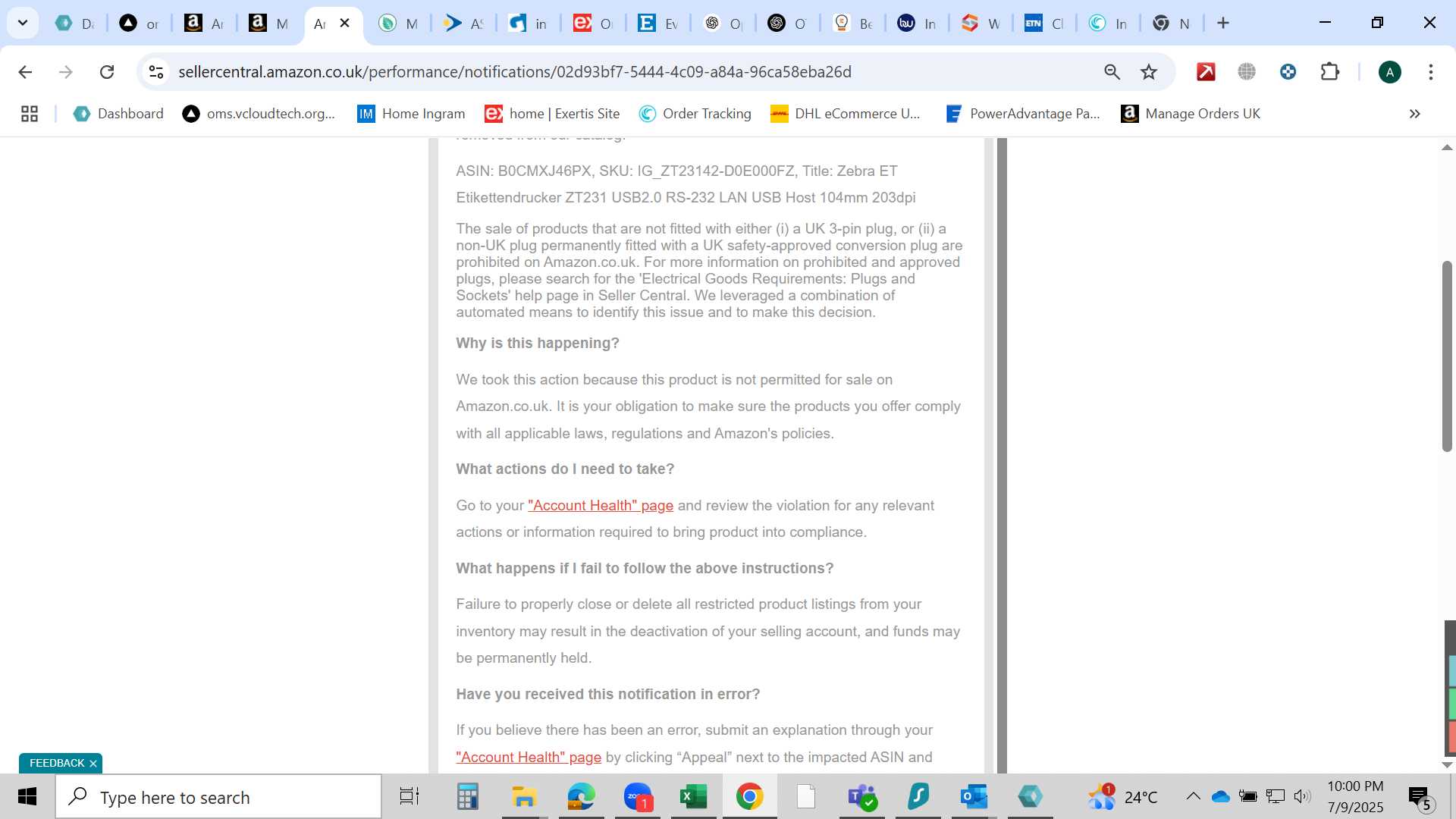The width and height of the screenshot is (1456, 819).
Task: Click the taskbar search box
Action: click(x=218, y=797)
